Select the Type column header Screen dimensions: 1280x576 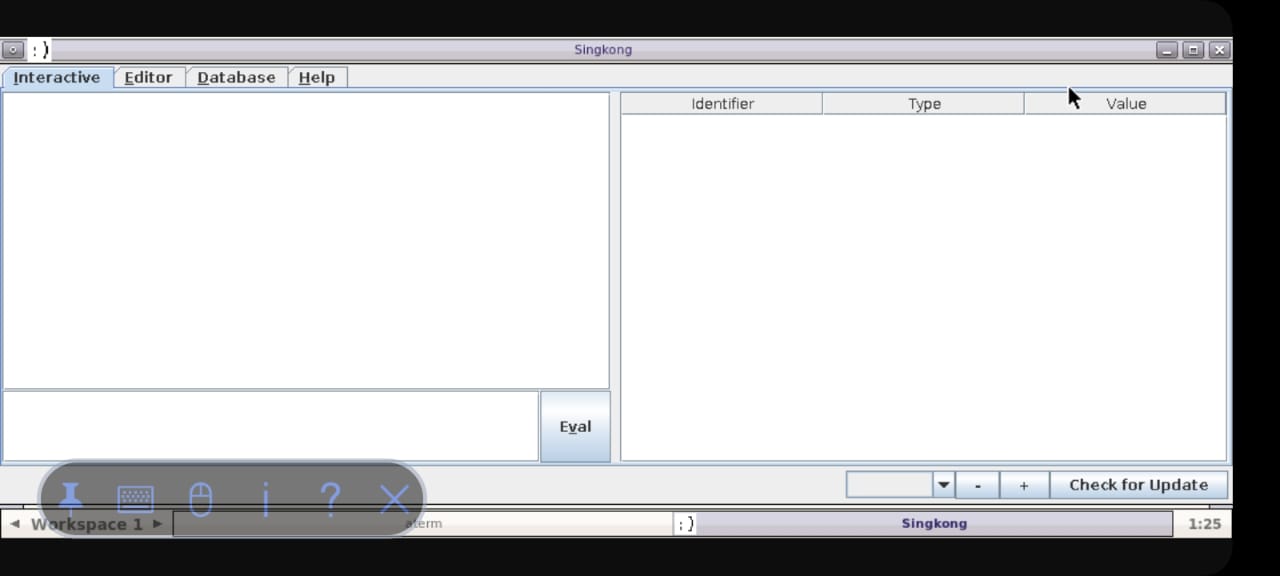click(924, 103)
